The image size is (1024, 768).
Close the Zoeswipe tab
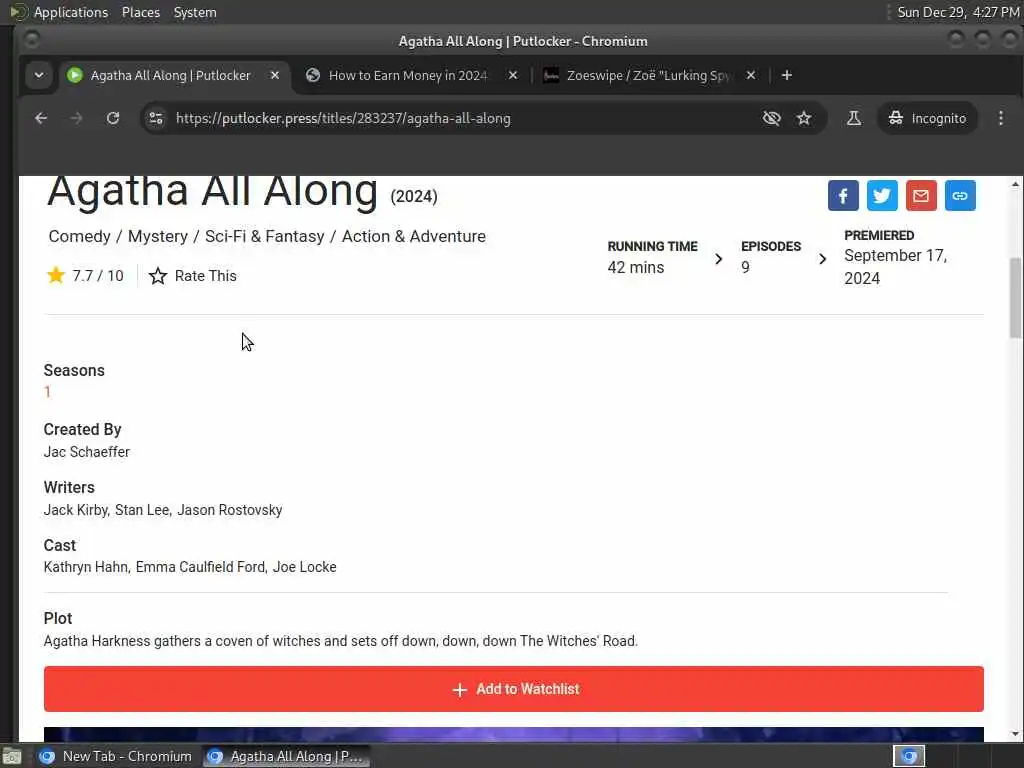[751, 75]
